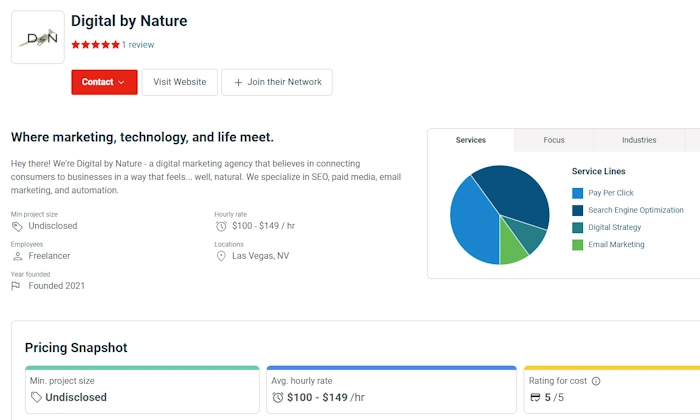The width and height of the screenshot is (700, 420).
Task: Click the Pay Per Click color swatch
Action: click(x=578, y=193)
